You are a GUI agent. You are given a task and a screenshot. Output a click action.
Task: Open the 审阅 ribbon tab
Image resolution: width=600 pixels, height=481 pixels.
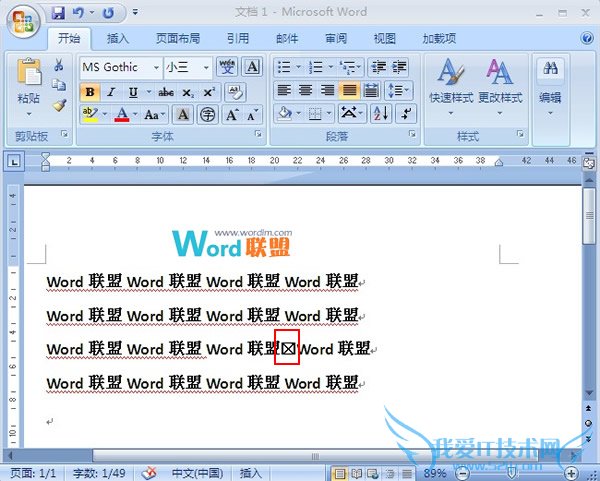[336, 38]
